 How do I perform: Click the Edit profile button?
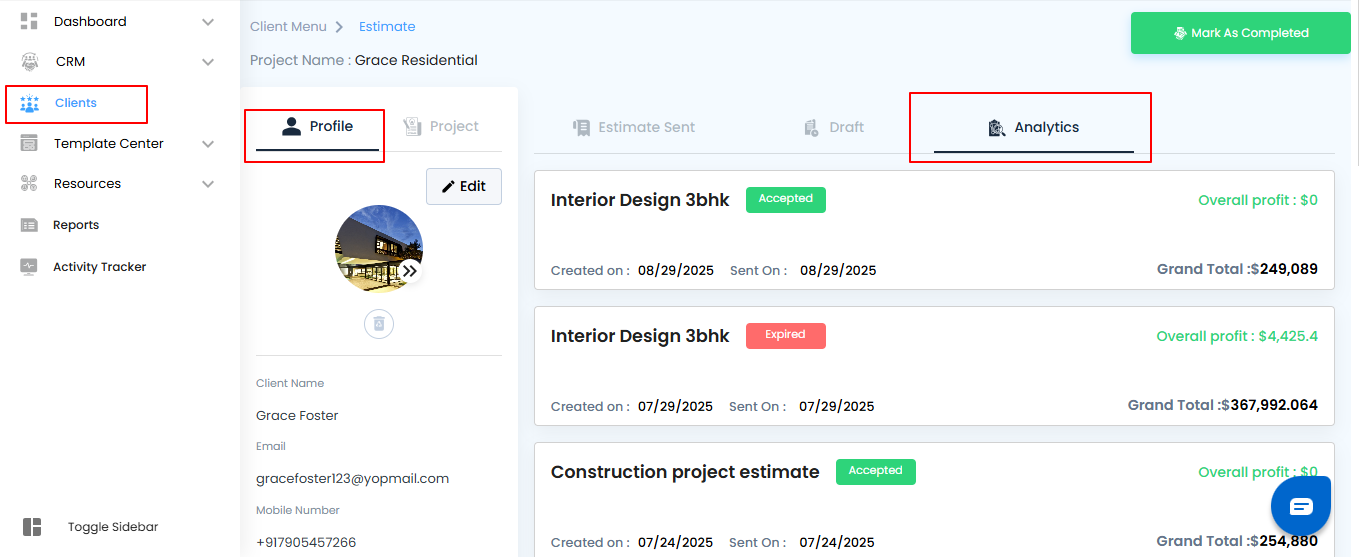pos(464,186)
